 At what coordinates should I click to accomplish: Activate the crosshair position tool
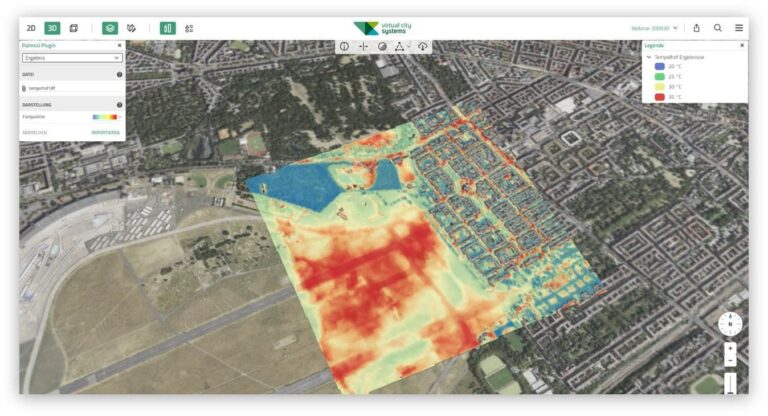(x=363, y=47)
